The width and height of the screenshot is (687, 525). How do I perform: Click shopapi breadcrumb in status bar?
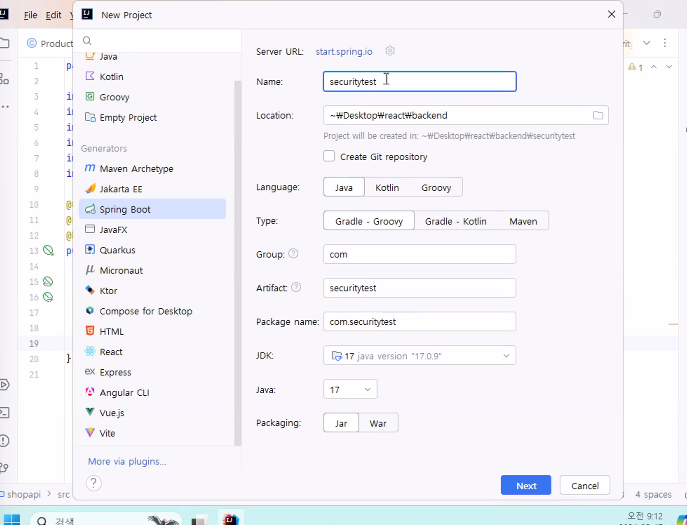tap(24, 494)
